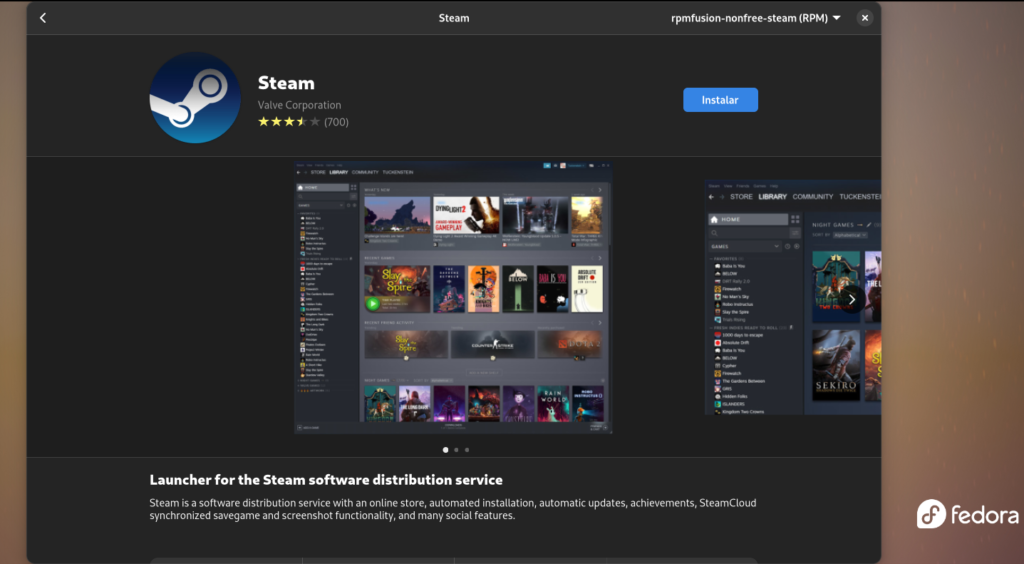Click the Instalar button
Image resolution: width=1024 pixels, height=564 pixels.
(720, 100)
